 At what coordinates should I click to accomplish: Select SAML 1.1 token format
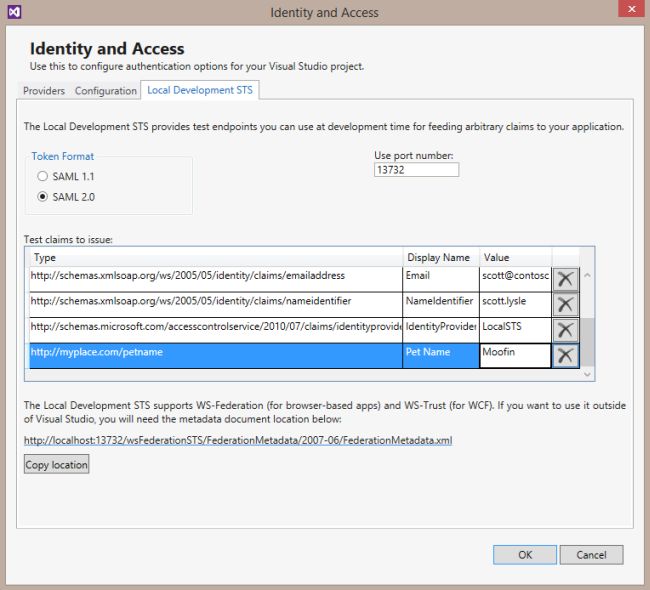tap(43, 176)
